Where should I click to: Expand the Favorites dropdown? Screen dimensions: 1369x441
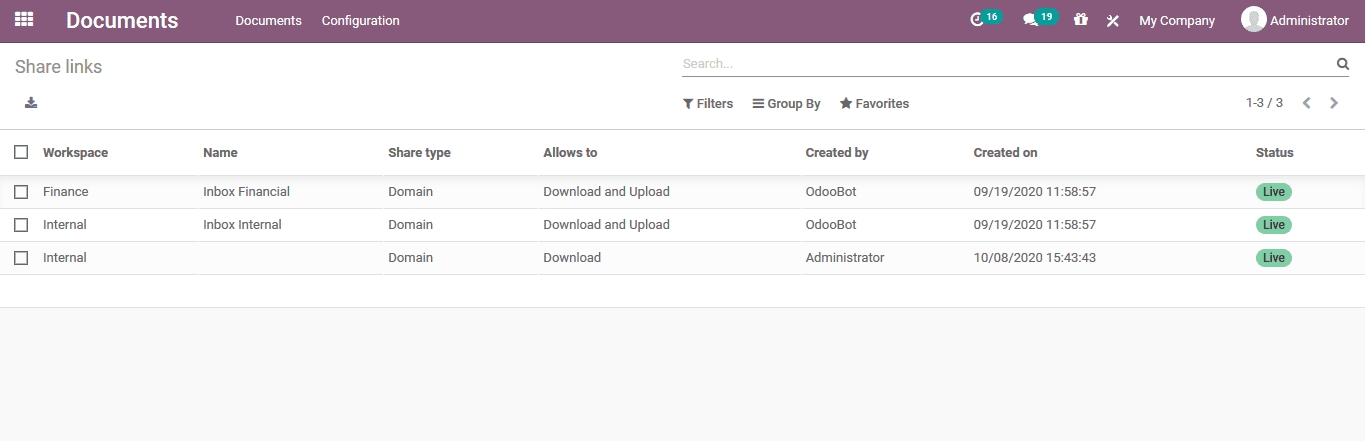(x=874, y=104)
